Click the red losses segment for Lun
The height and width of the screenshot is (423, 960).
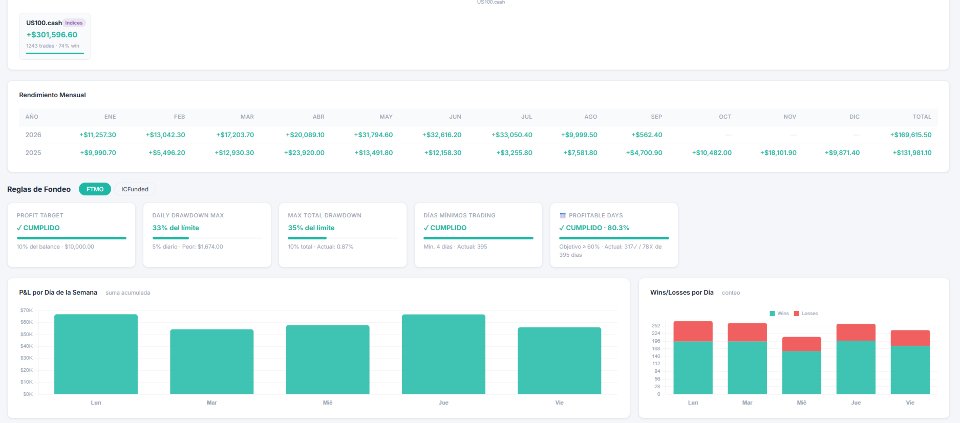693,331
